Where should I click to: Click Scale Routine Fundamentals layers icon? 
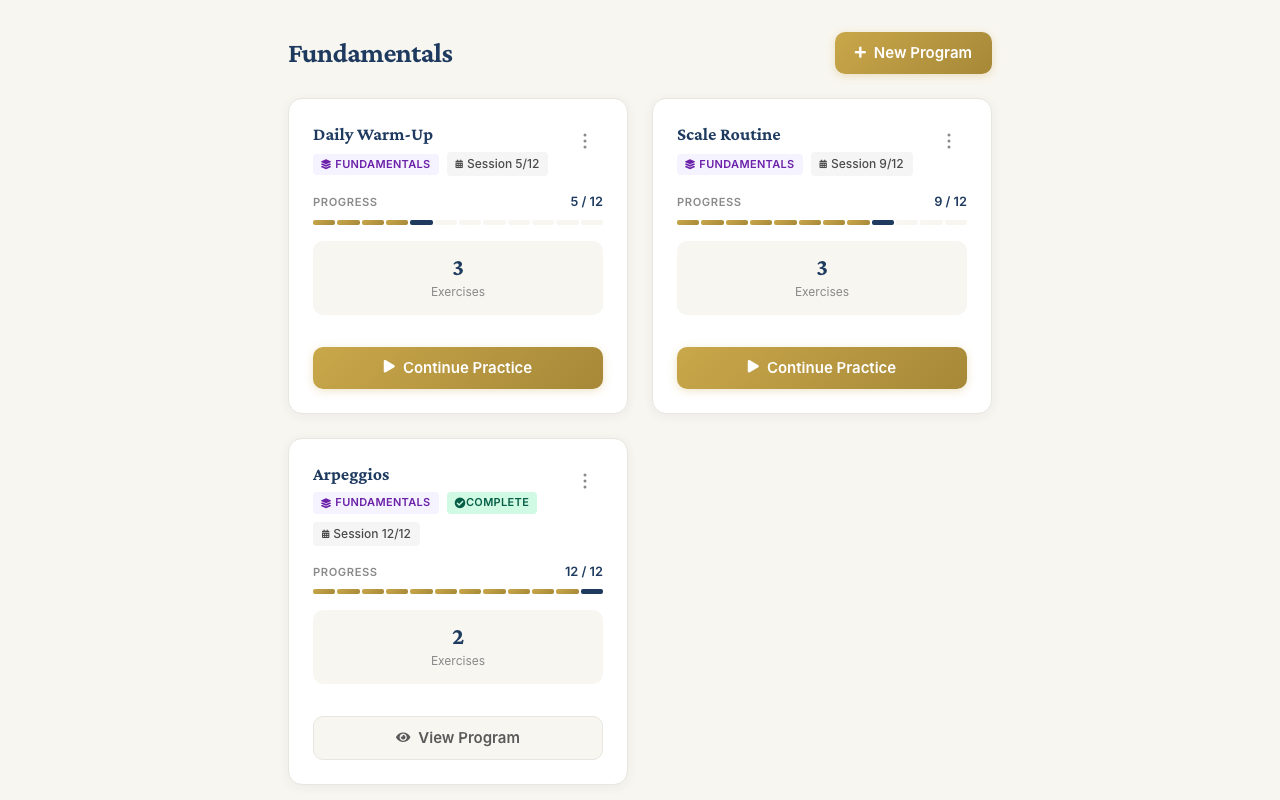pyautogui.click(x=690, y=164)
